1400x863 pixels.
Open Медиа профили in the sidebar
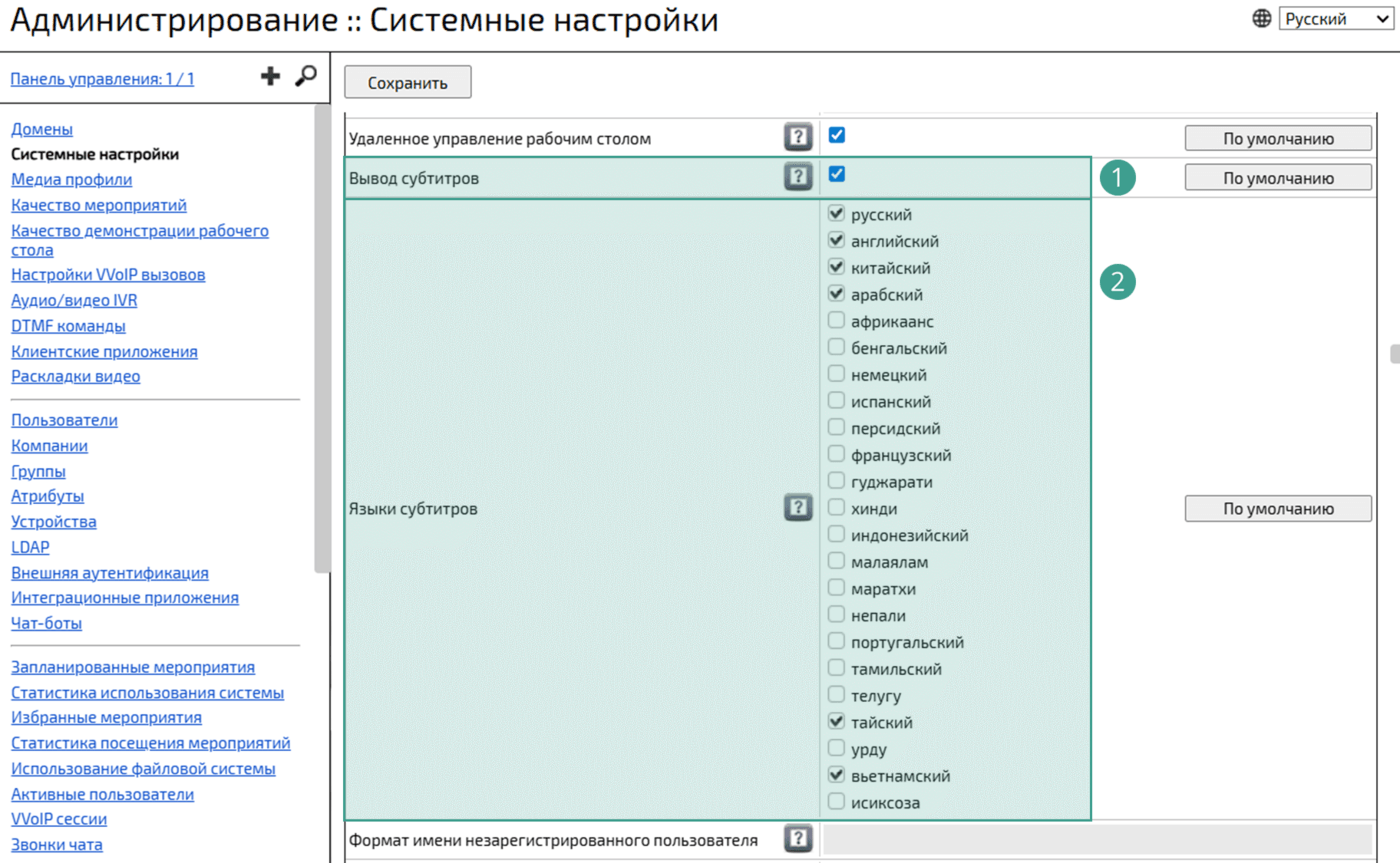tap(71, 180)
